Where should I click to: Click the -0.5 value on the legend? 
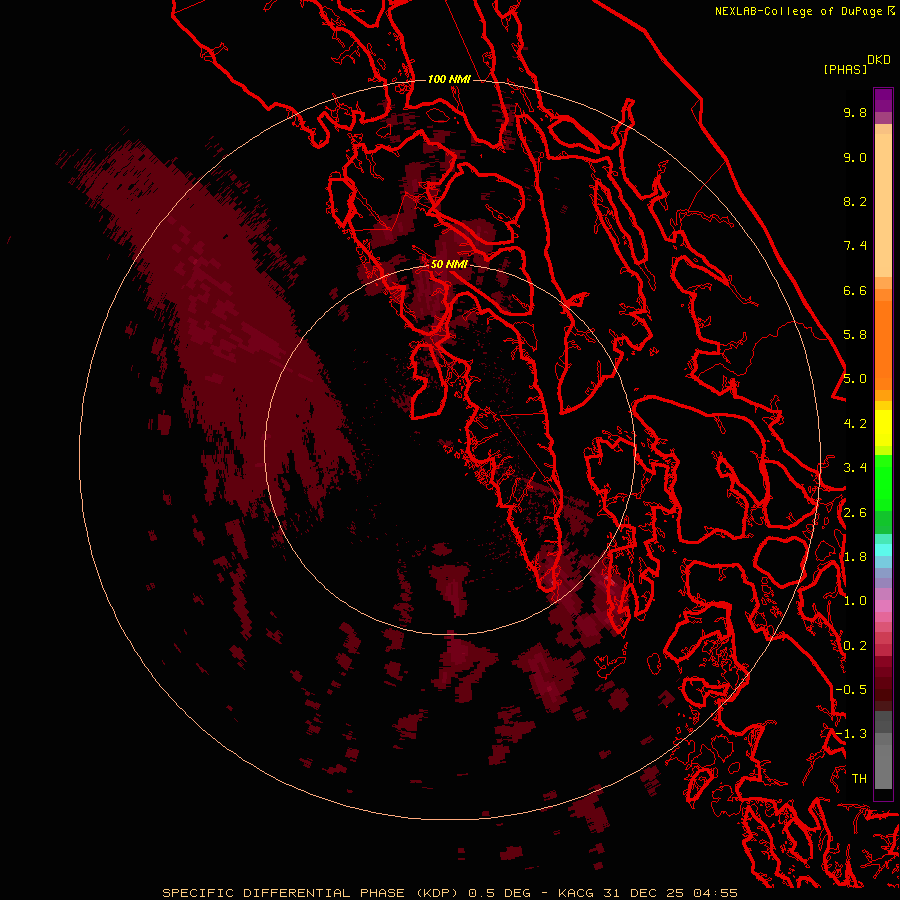pos(851,690)
